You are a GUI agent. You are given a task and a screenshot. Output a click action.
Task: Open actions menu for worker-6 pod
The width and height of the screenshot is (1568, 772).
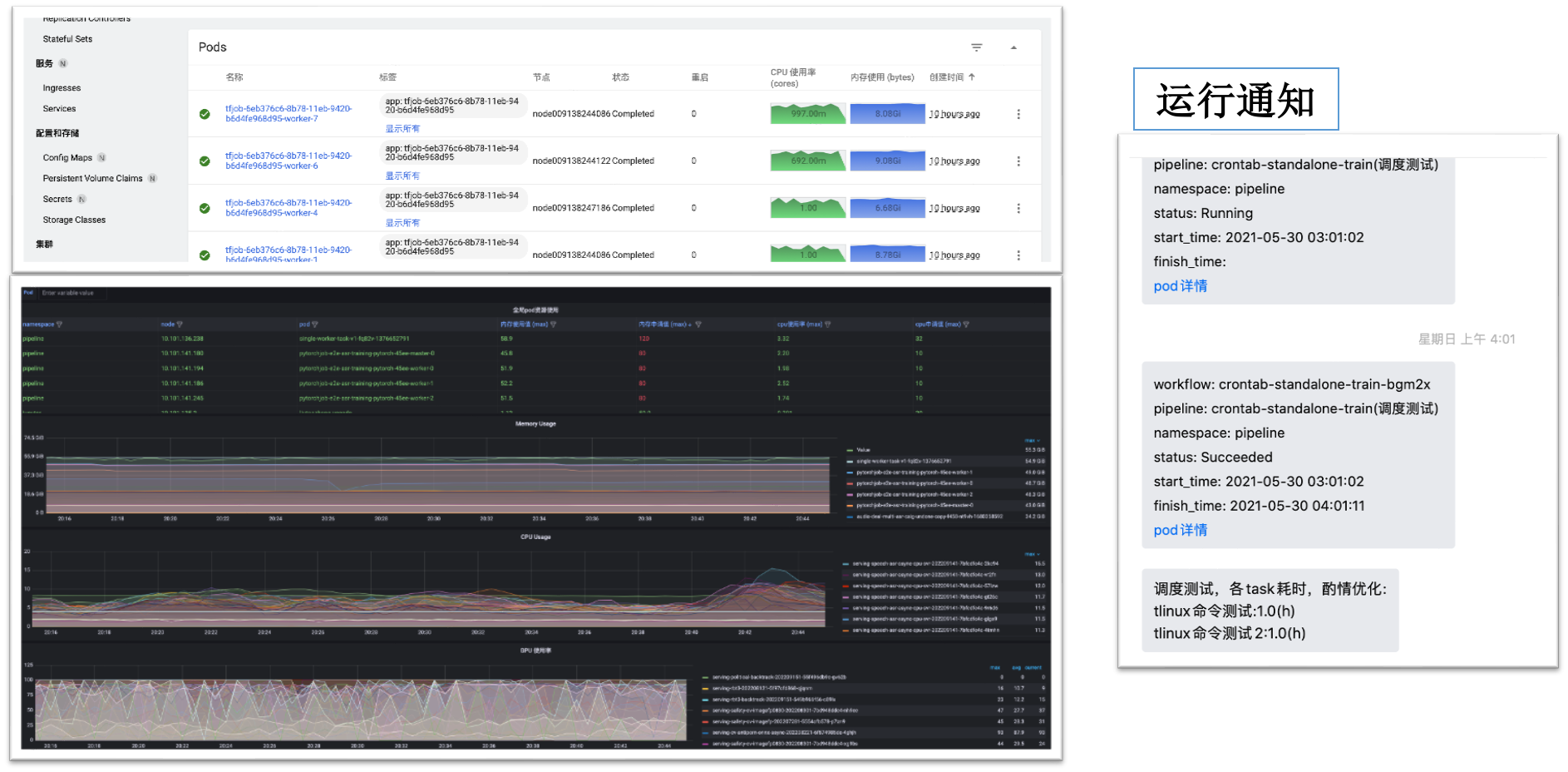(1018, 161)
